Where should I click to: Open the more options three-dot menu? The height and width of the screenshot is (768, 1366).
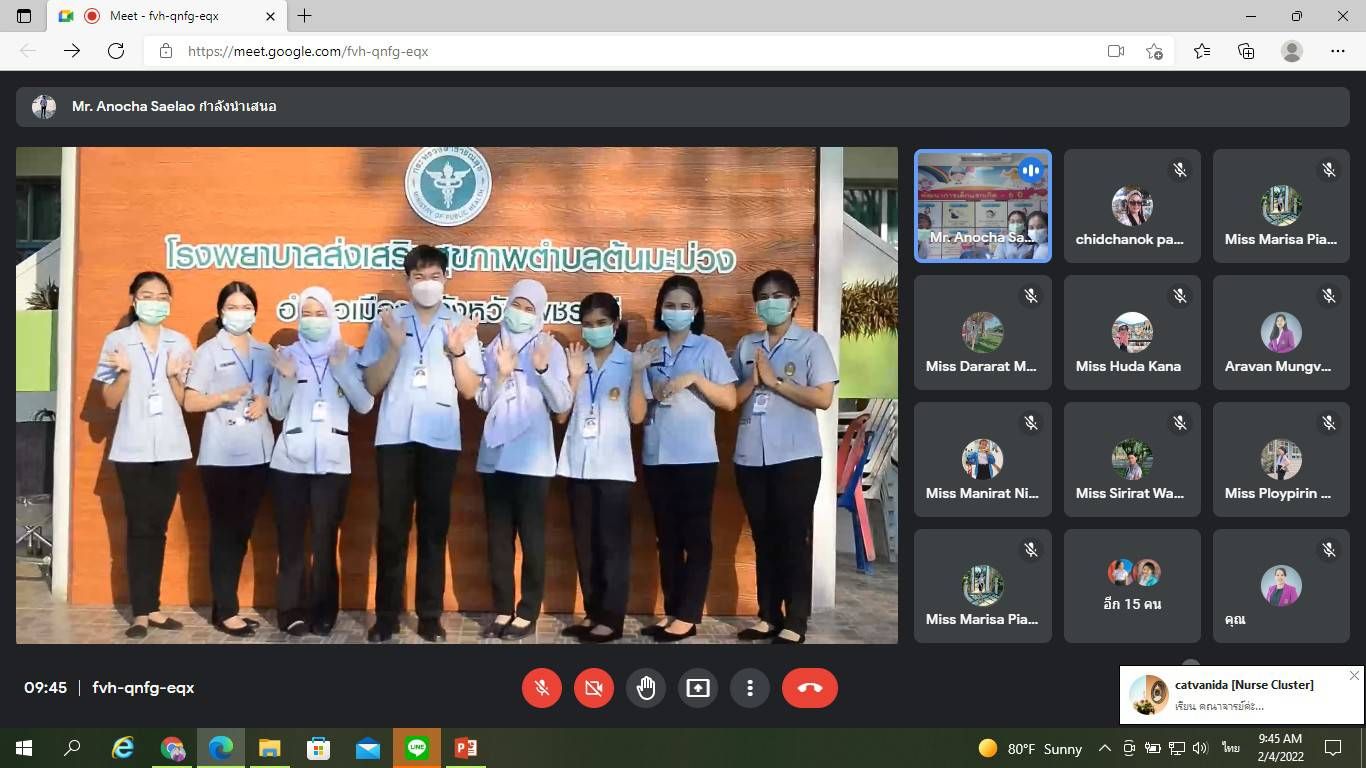(750, 688)
